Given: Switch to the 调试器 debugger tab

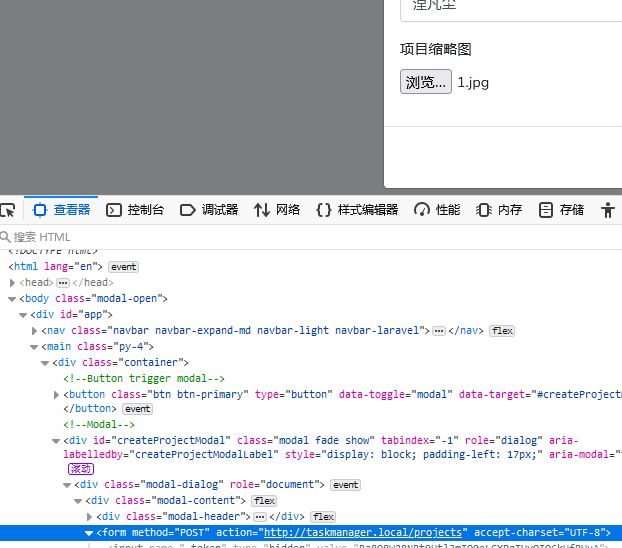Looking at the screenshot, I should click(209, 210).
